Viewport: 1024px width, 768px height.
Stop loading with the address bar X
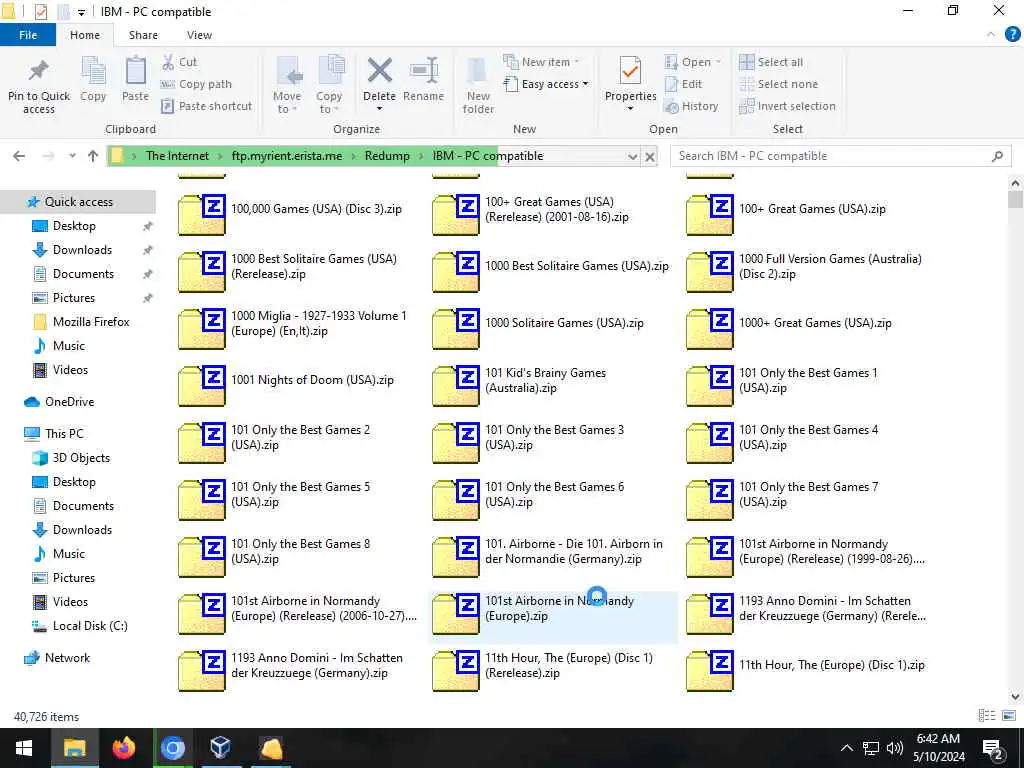click(x=650, y=157)
